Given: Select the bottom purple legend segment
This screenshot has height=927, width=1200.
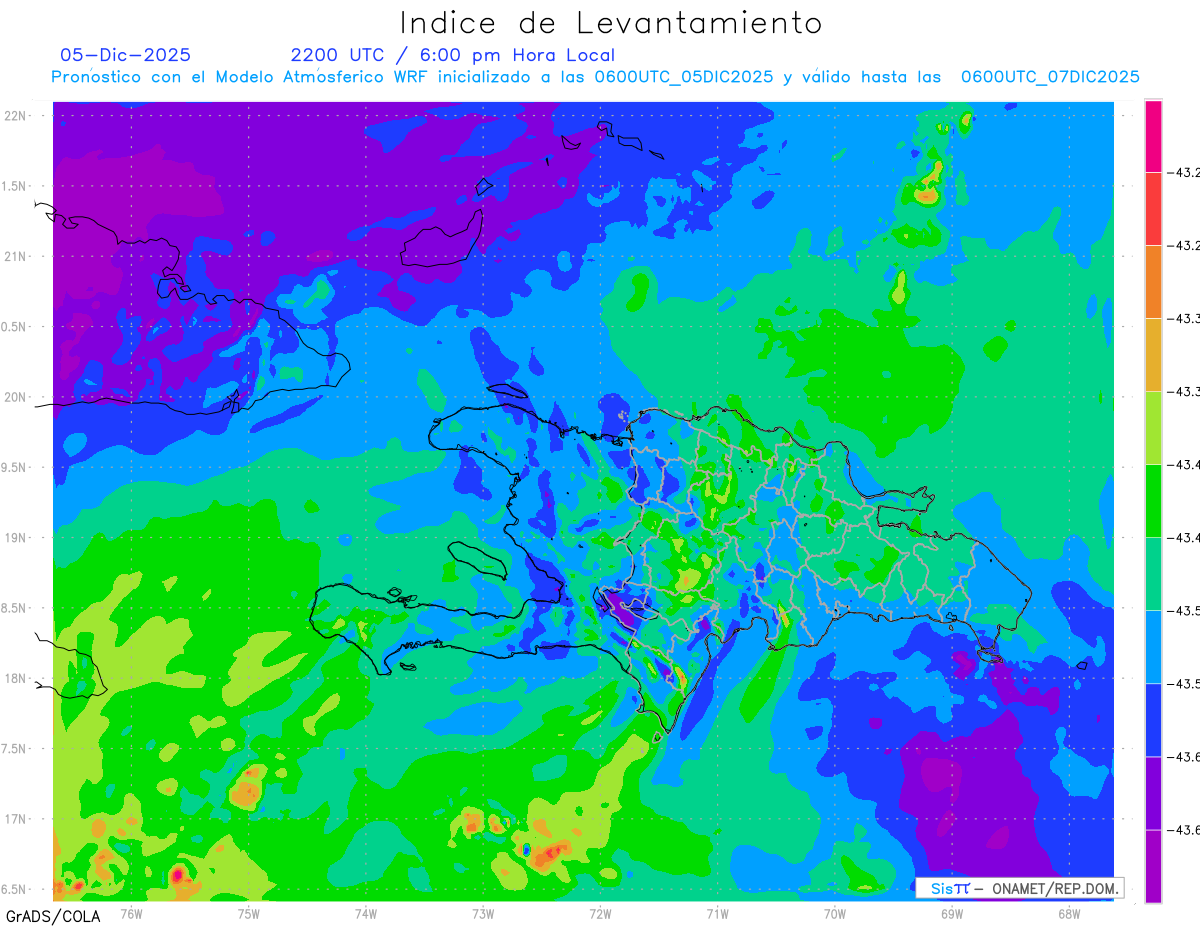Looking at the screenshot, I should 1153,866.
